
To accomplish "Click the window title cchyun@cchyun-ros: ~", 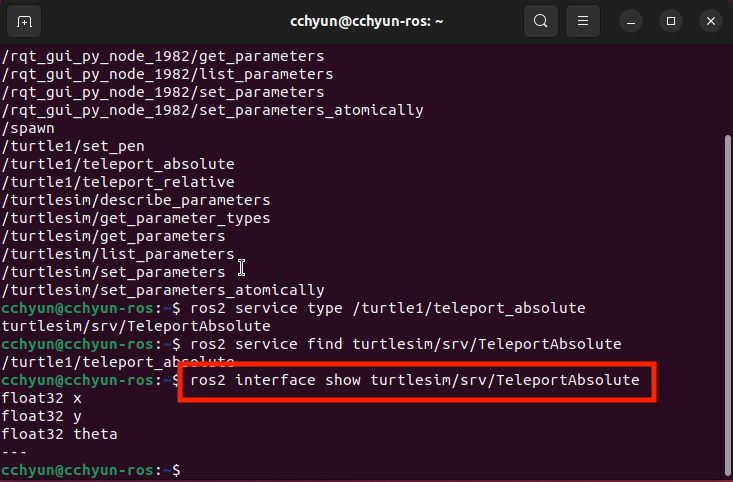I will tap(366, 22).
